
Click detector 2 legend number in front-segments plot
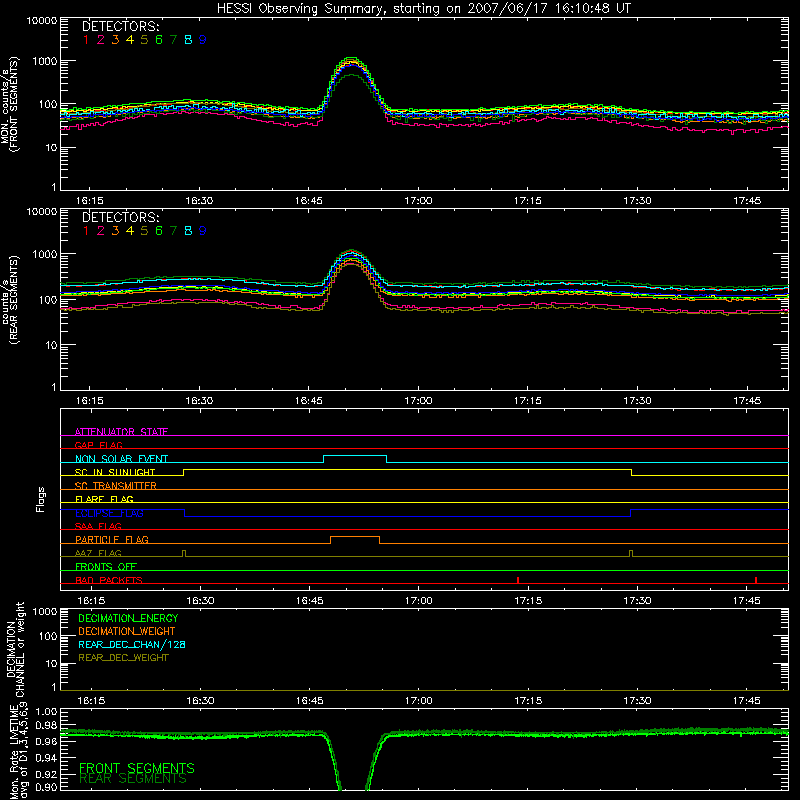coord(101,40)
